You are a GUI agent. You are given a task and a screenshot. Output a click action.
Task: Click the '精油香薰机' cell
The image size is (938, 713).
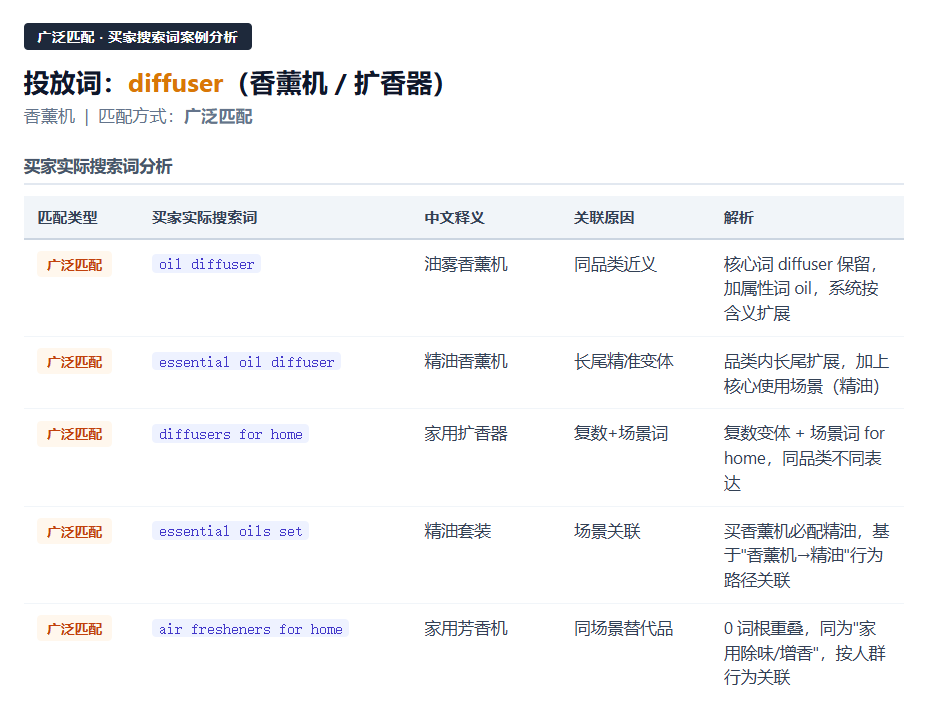coord(466,361)
